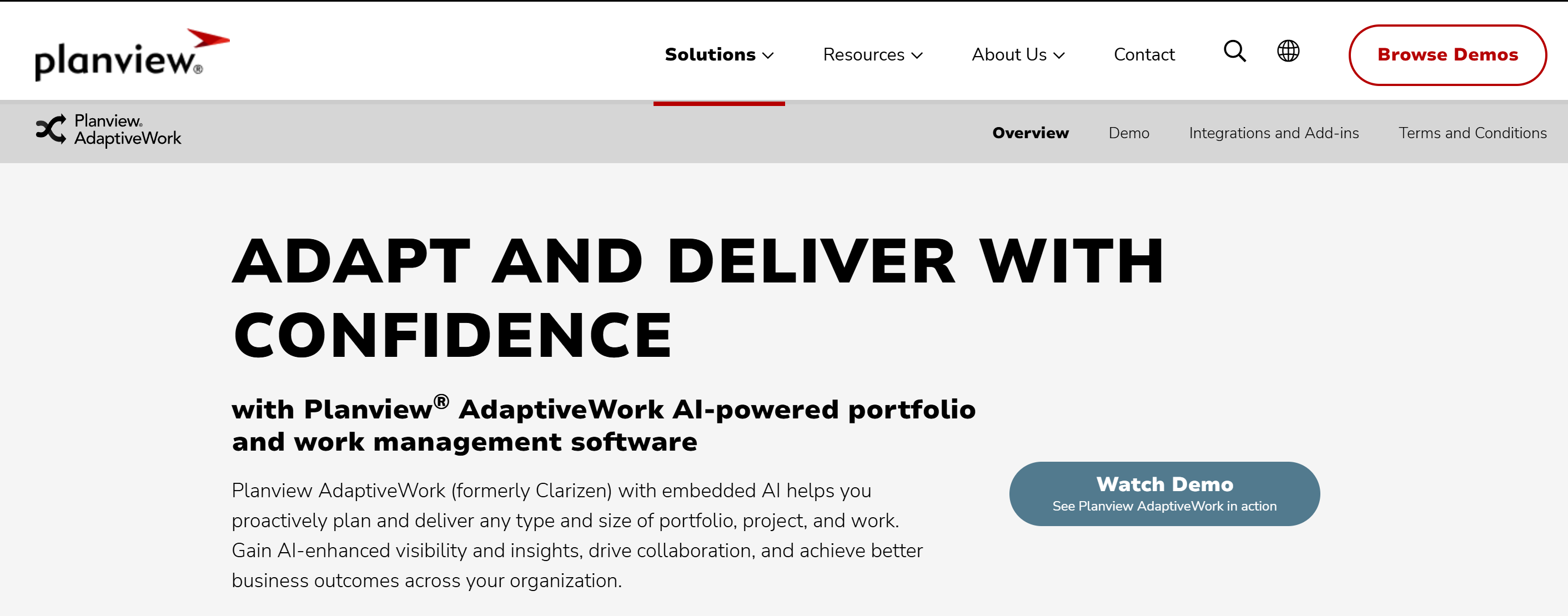The image size is (1568, 616).
Task: Click the Planview logo
Action: tap(132, 55)
